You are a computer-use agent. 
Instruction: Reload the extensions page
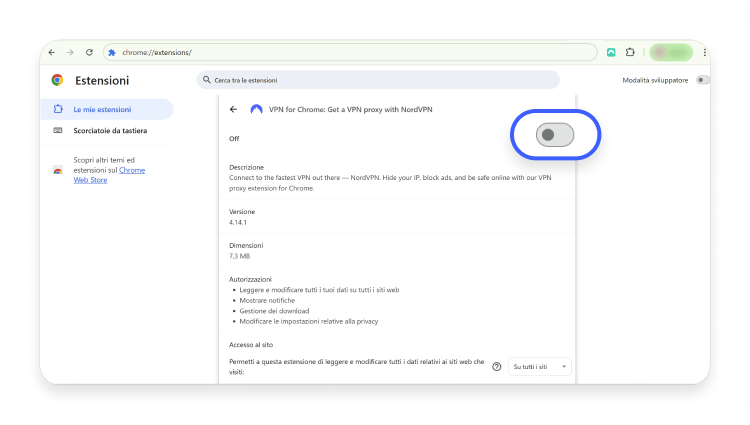coord(89,53)
